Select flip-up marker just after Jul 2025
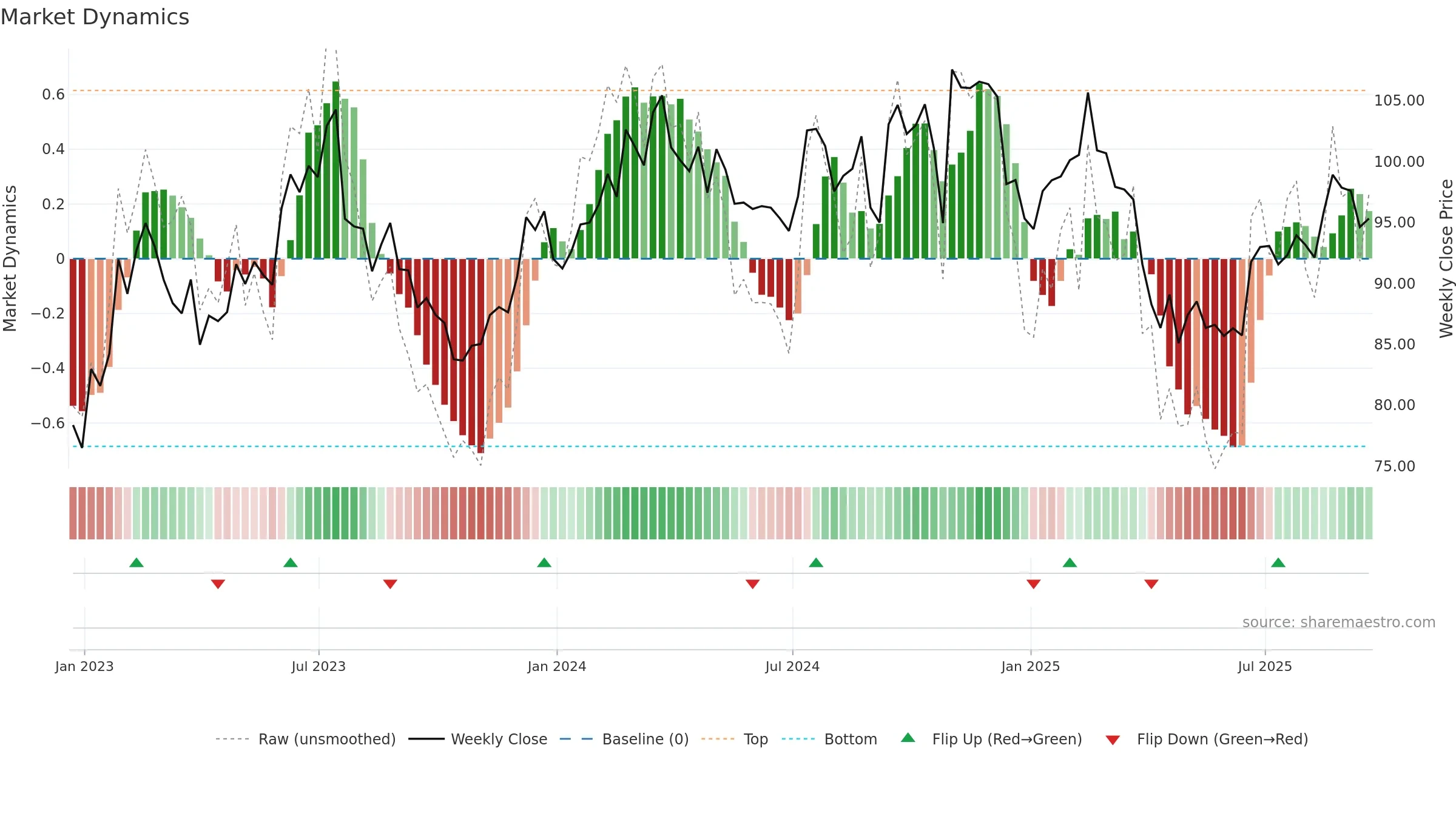Screen dimensions: 1456x819 point(1278,562)
